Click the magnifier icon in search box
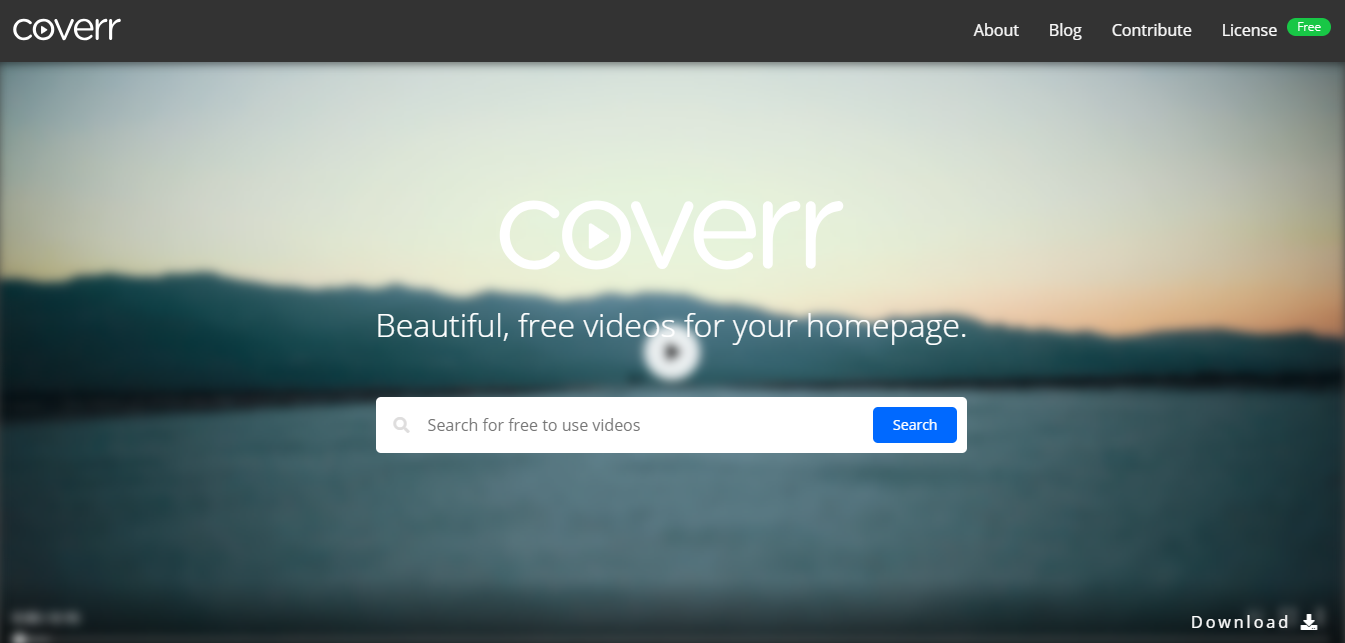 coord(402,425)
